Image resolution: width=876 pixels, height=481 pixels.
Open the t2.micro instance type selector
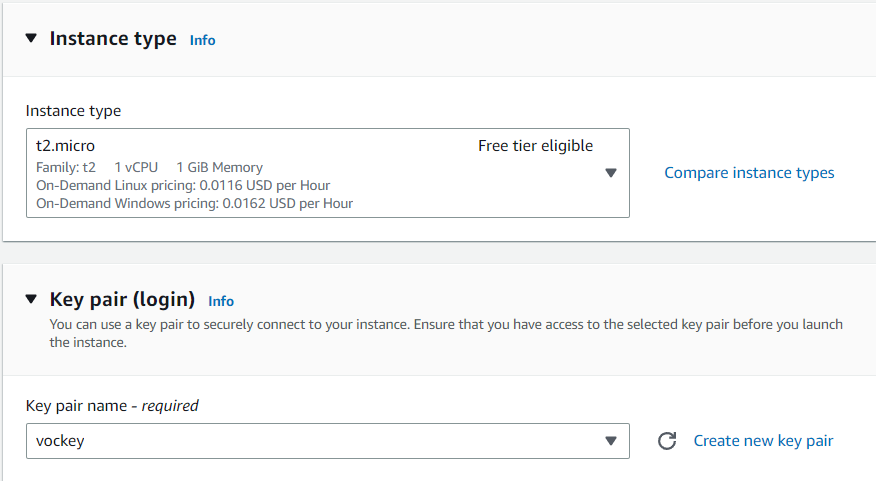[300, 172]
